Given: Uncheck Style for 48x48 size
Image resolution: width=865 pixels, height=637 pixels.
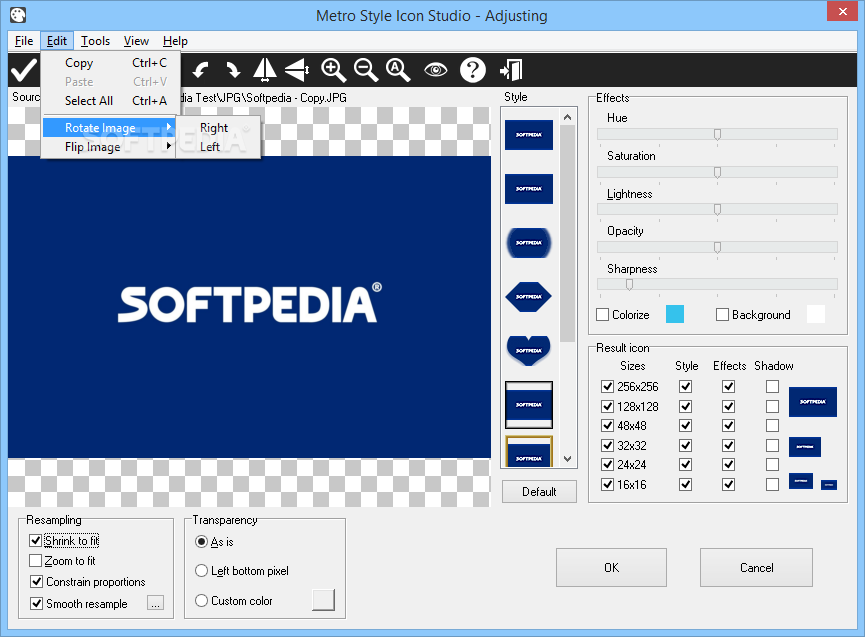Looking at the screenshot, I should (686, 426).
